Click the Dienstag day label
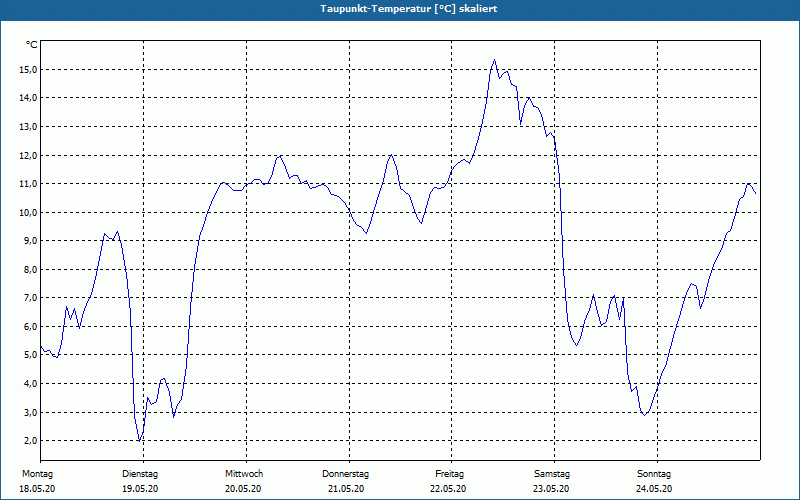 click(140, 474)
